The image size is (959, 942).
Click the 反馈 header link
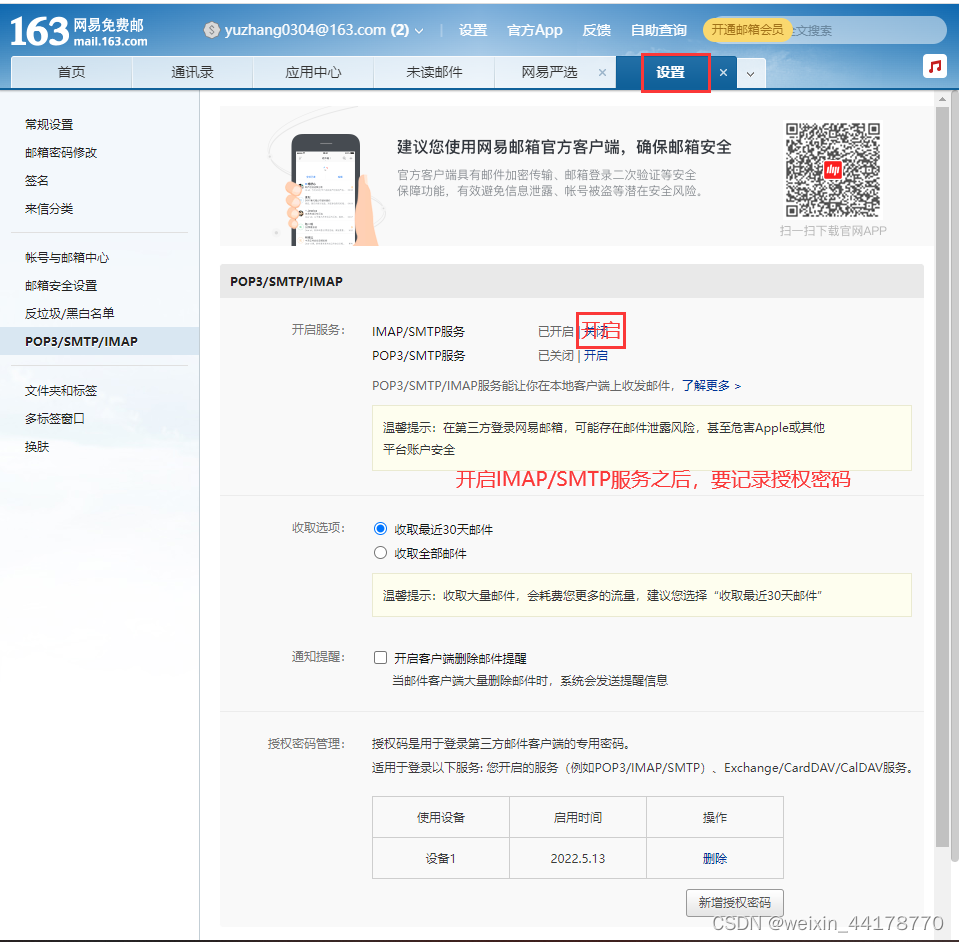tap(596, 30)
